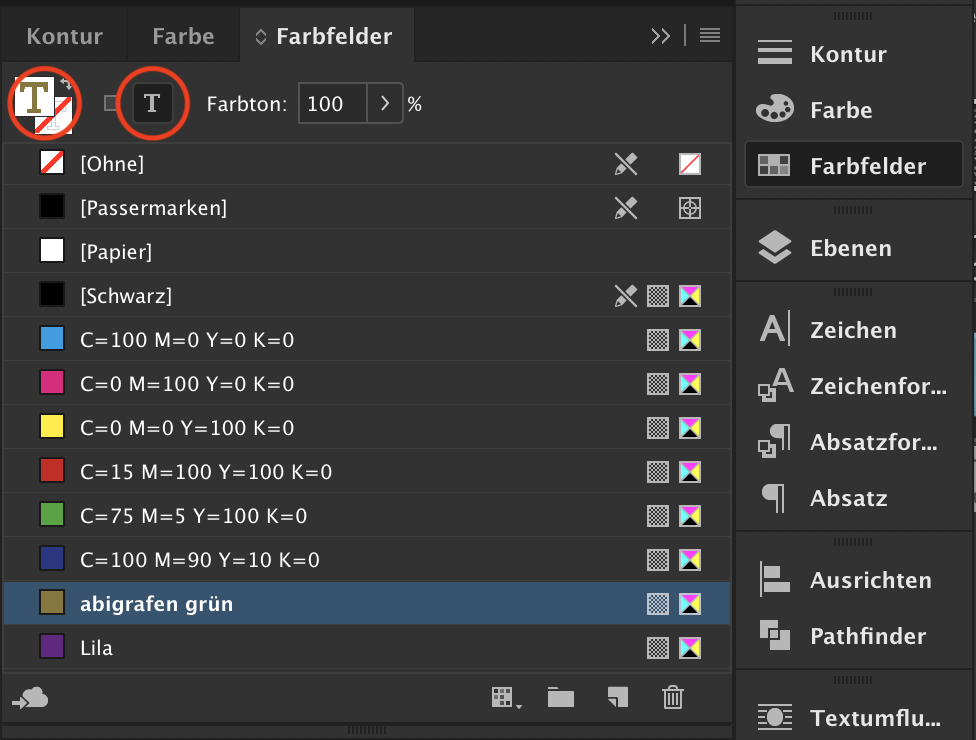This screenshot has width=976, height=740.
Task: Click the new color group folder icon
Action: pyautogui.click(x=561, y=698)
